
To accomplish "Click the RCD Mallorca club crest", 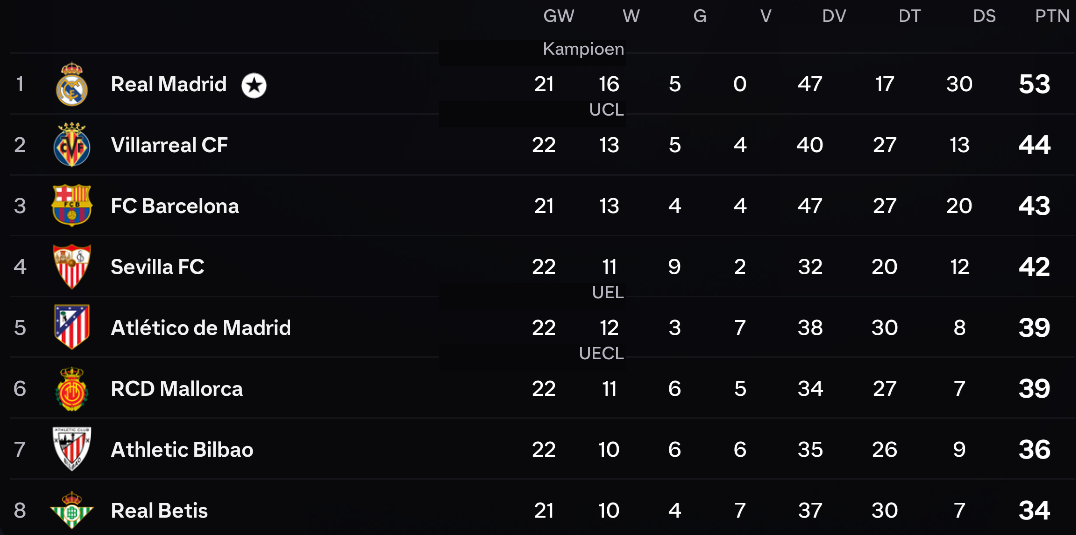I will [x=72, y=388].
